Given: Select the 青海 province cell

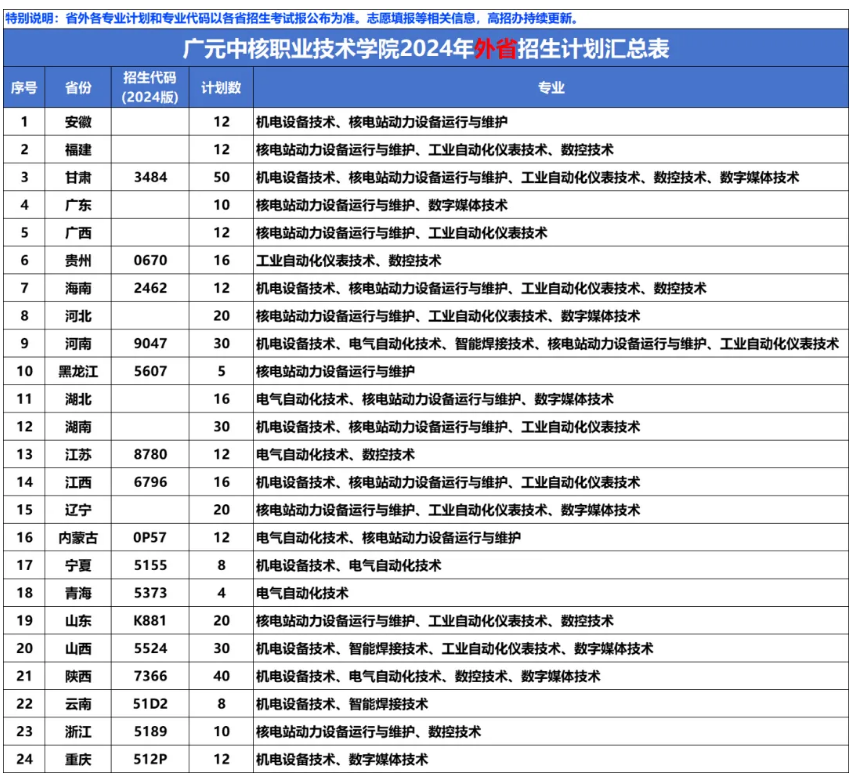Looking at the screenshot, I should (78, 593).
